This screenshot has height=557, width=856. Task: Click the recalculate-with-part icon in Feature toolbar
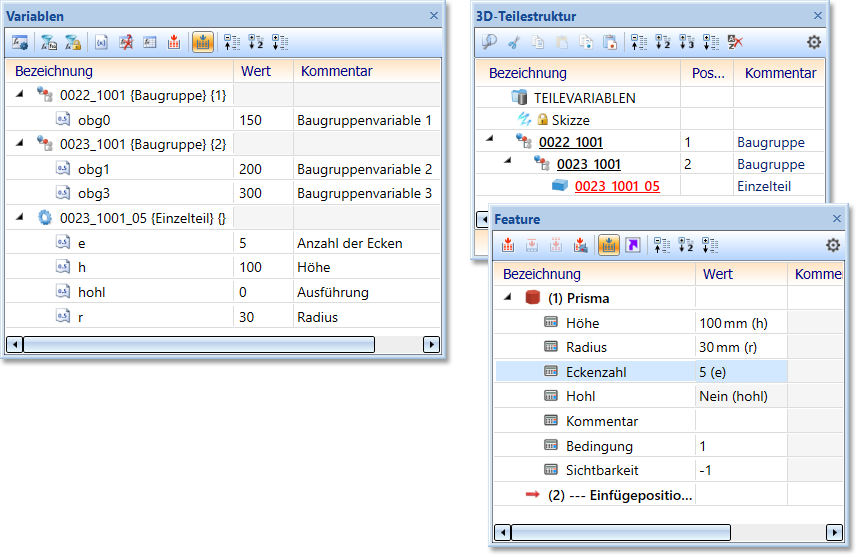pyautogui.click(x=580, y=245)
